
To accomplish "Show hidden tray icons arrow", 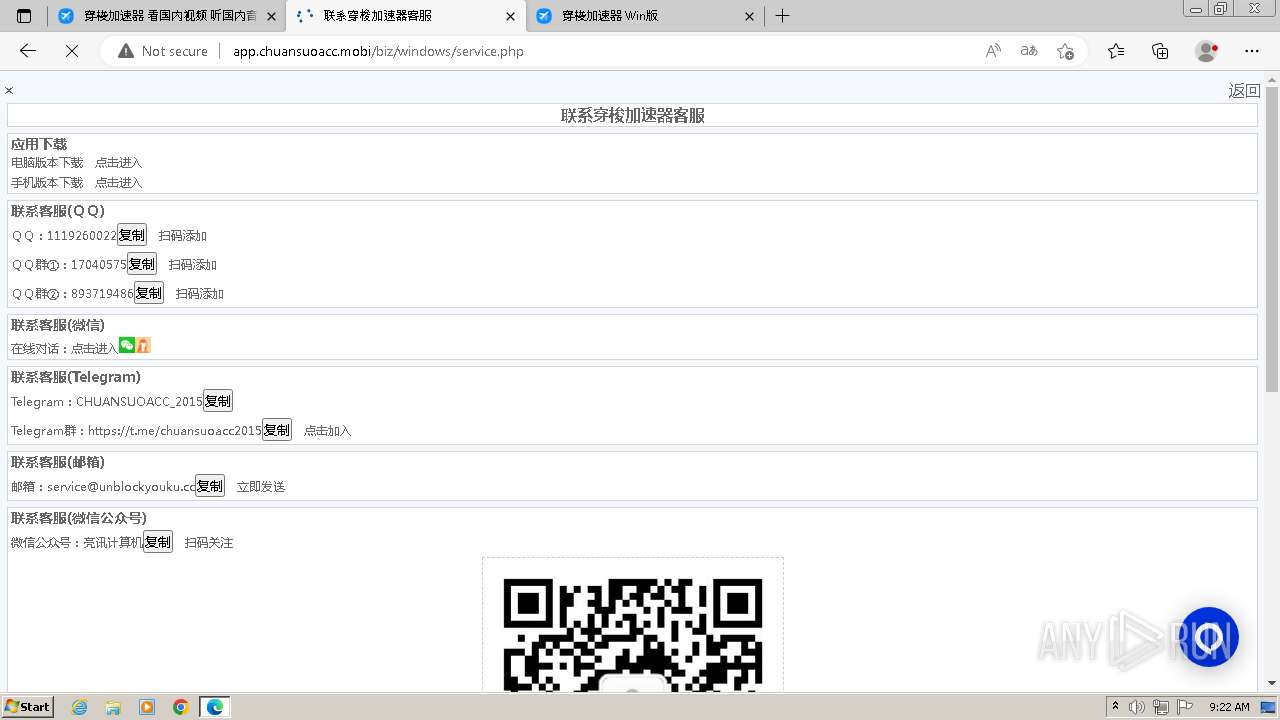I will 1115,707.
